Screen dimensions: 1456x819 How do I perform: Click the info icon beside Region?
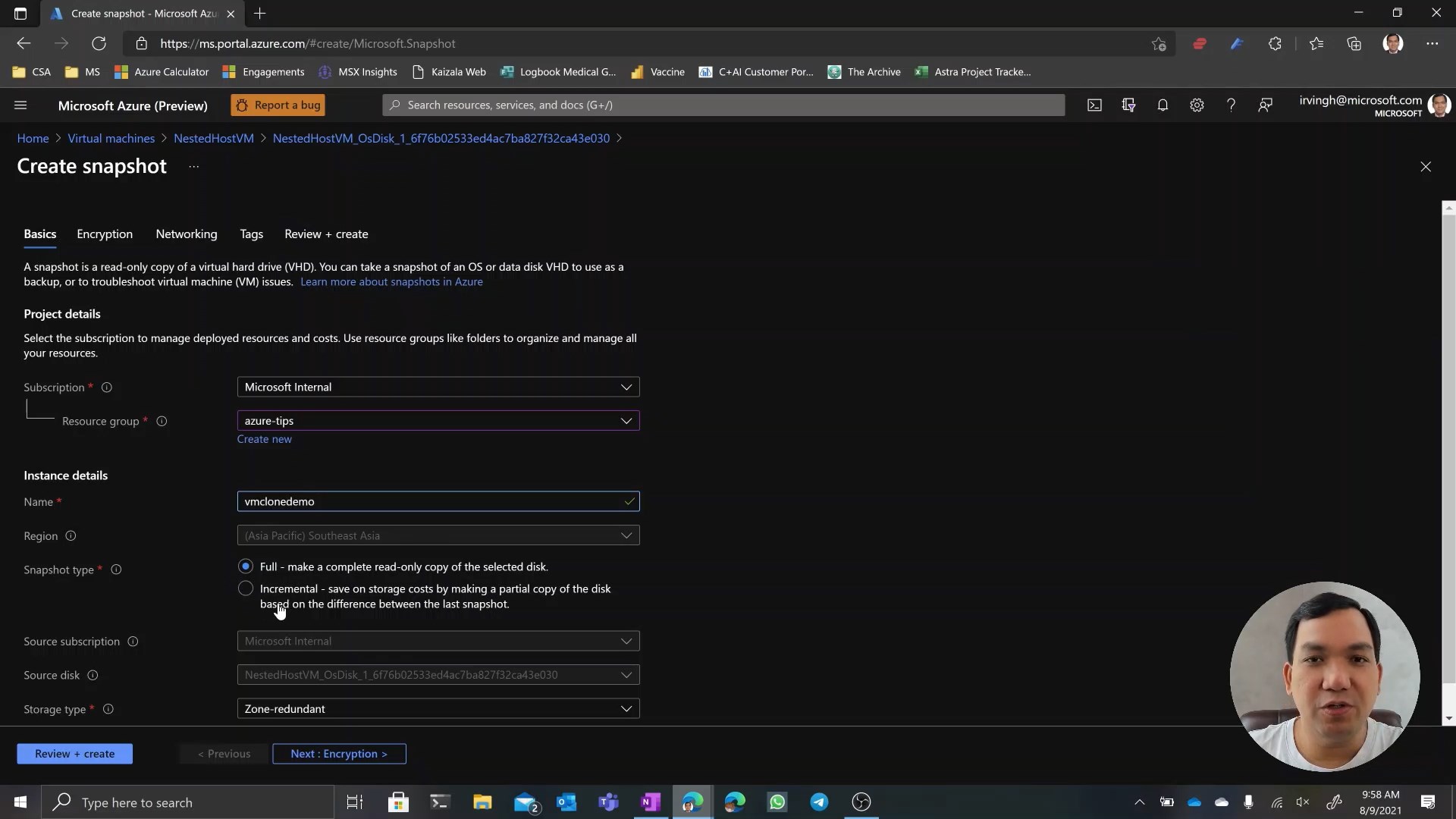coord(71,536)
